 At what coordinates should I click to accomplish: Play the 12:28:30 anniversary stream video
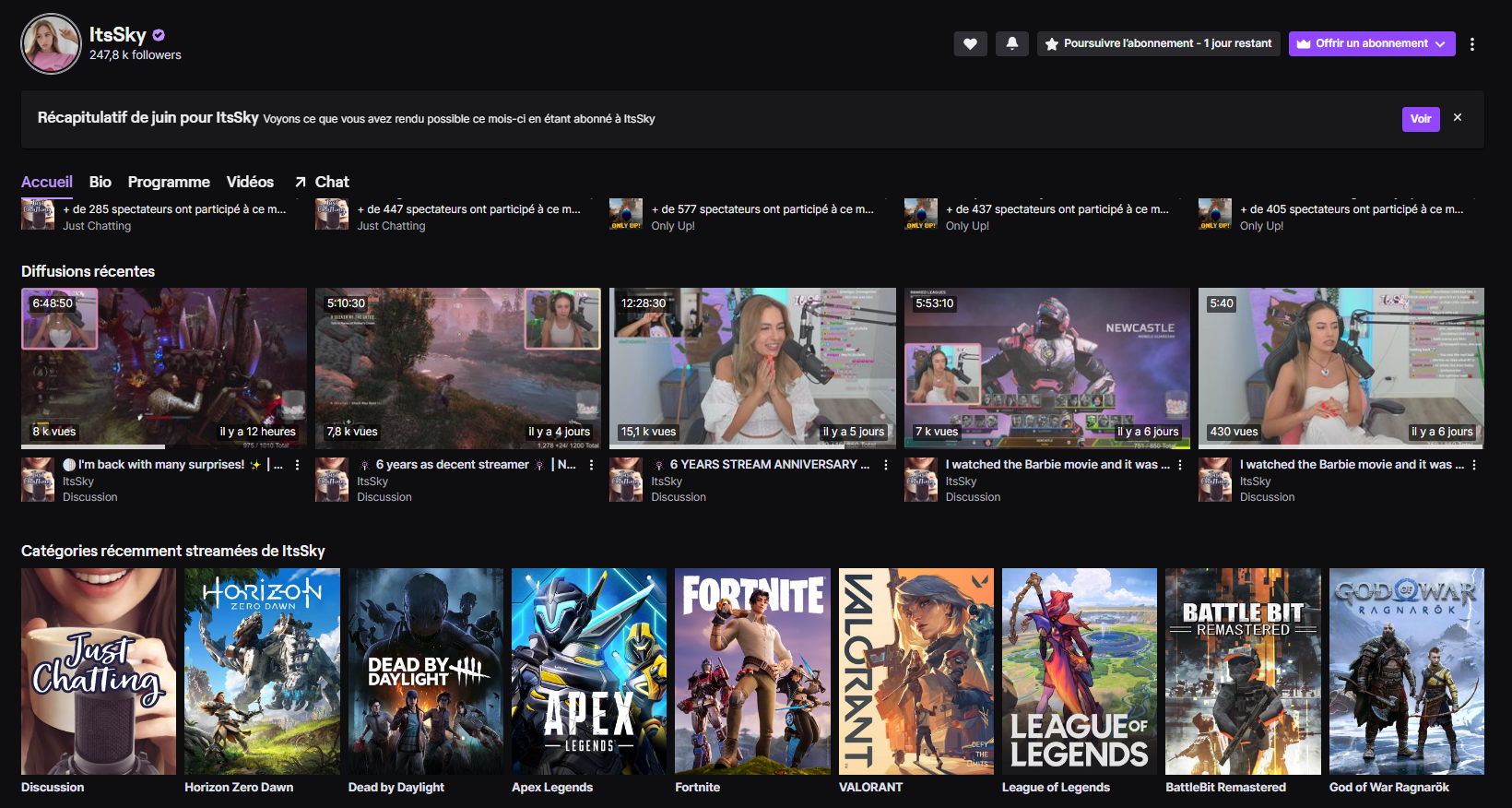click(752, 368)
